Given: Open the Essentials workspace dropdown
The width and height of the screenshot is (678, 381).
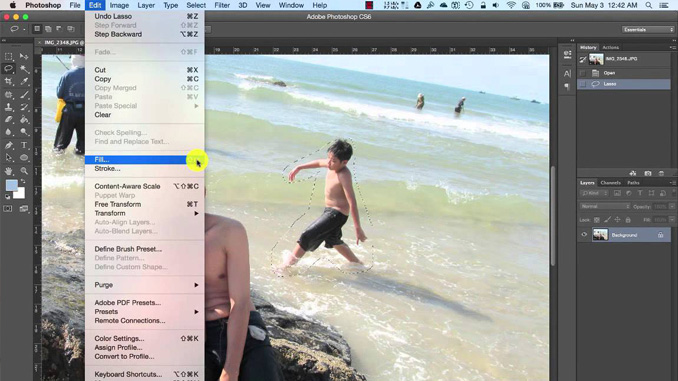Looking at the screenshot, I should [x=648, y=29].
